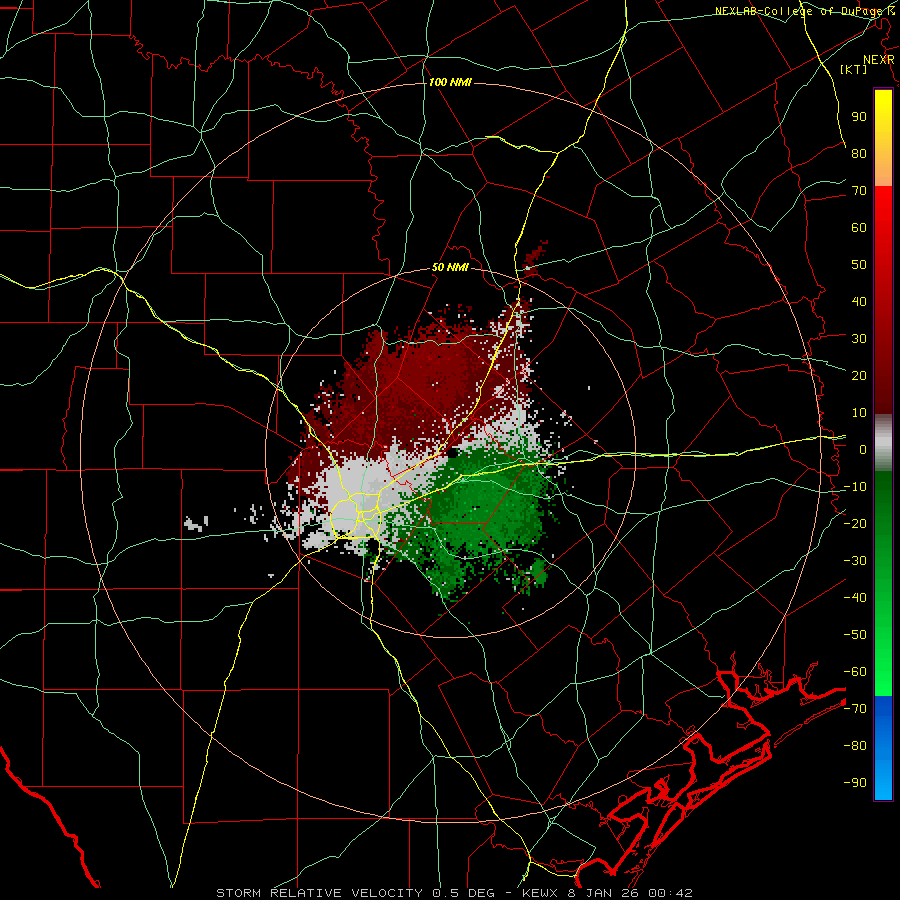Pick the bright green segment near -60
The image size is (900, 900).
[x=883, y=672]
